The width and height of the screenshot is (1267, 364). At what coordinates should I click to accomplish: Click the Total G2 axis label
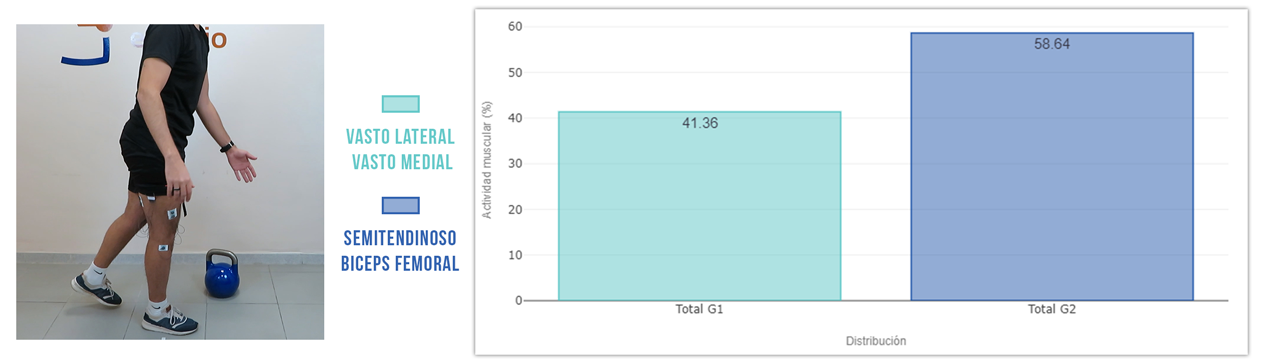tap(1052, 310)
